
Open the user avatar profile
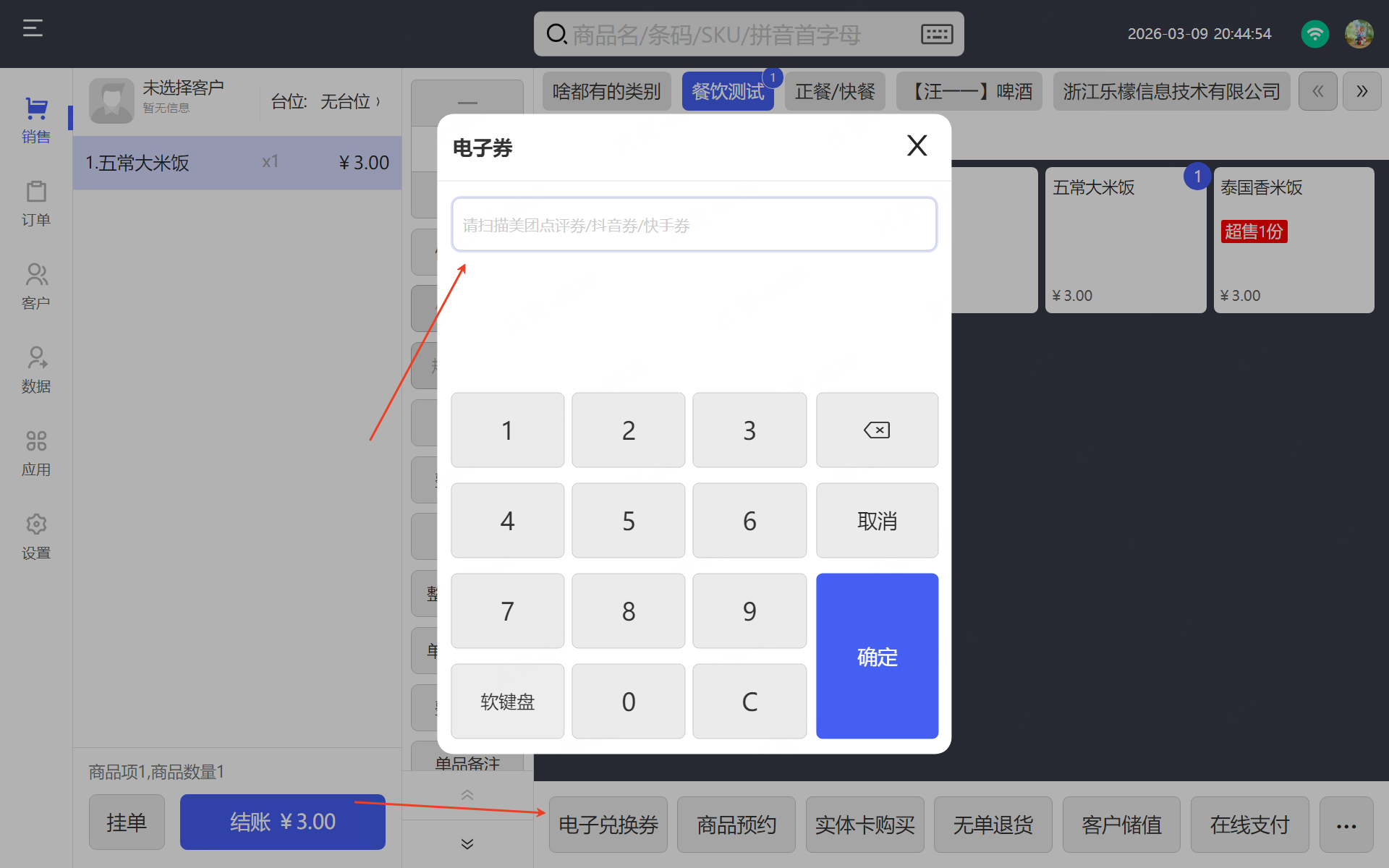(1359, 34)
